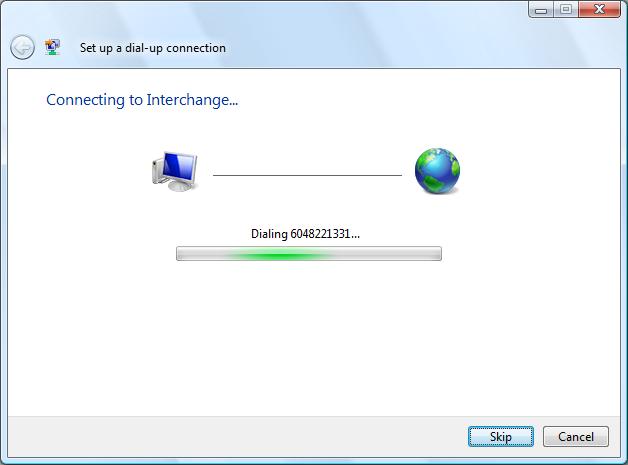
Task: Skip the dialing step
Action: [x=501, y=437]
